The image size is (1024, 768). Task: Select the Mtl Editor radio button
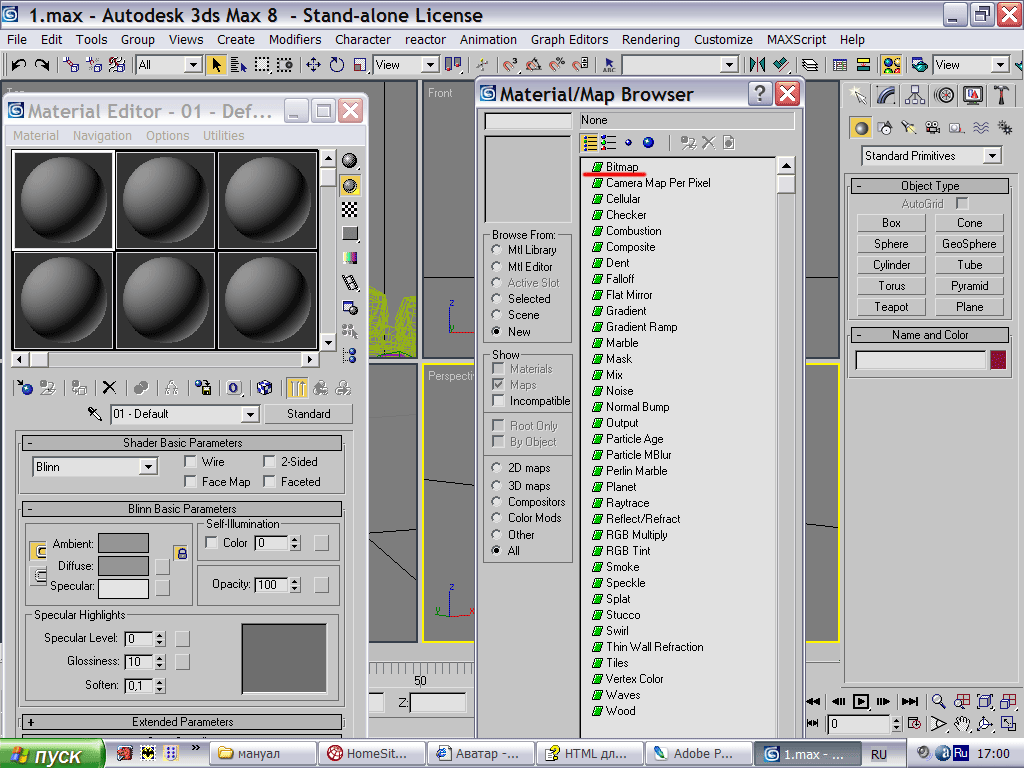pyautogui.click(x=496, y=266)
